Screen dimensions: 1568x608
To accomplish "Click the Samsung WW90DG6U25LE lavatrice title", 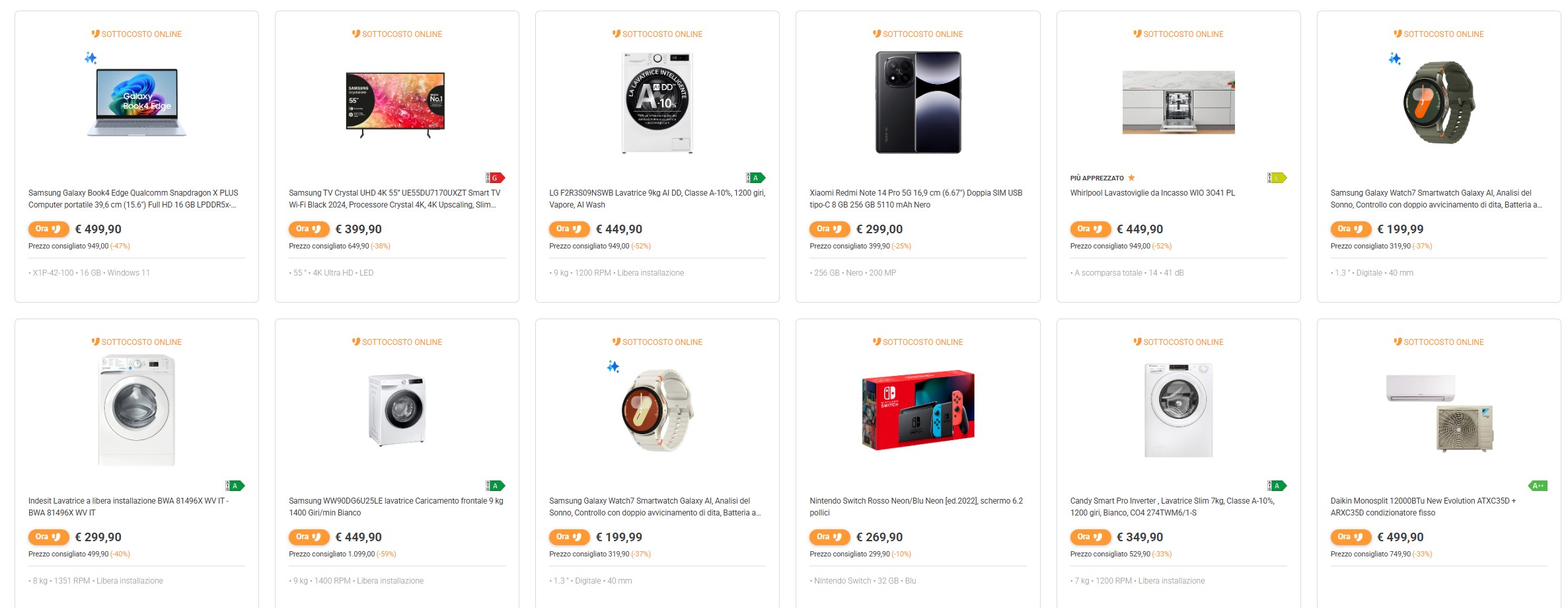I will tap(395, 507).
